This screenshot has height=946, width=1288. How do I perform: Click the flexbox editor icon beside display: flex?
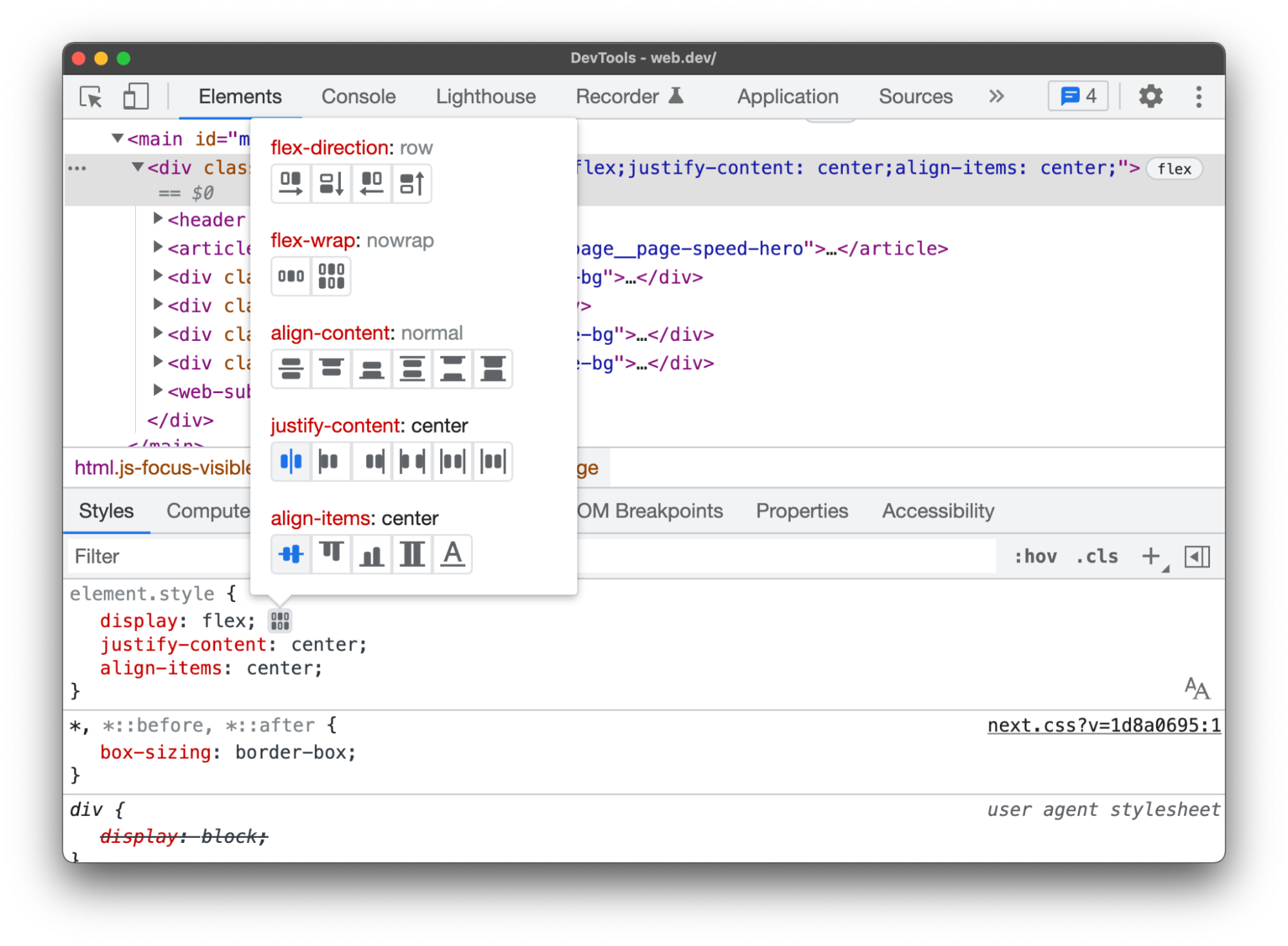click(280, 621)
